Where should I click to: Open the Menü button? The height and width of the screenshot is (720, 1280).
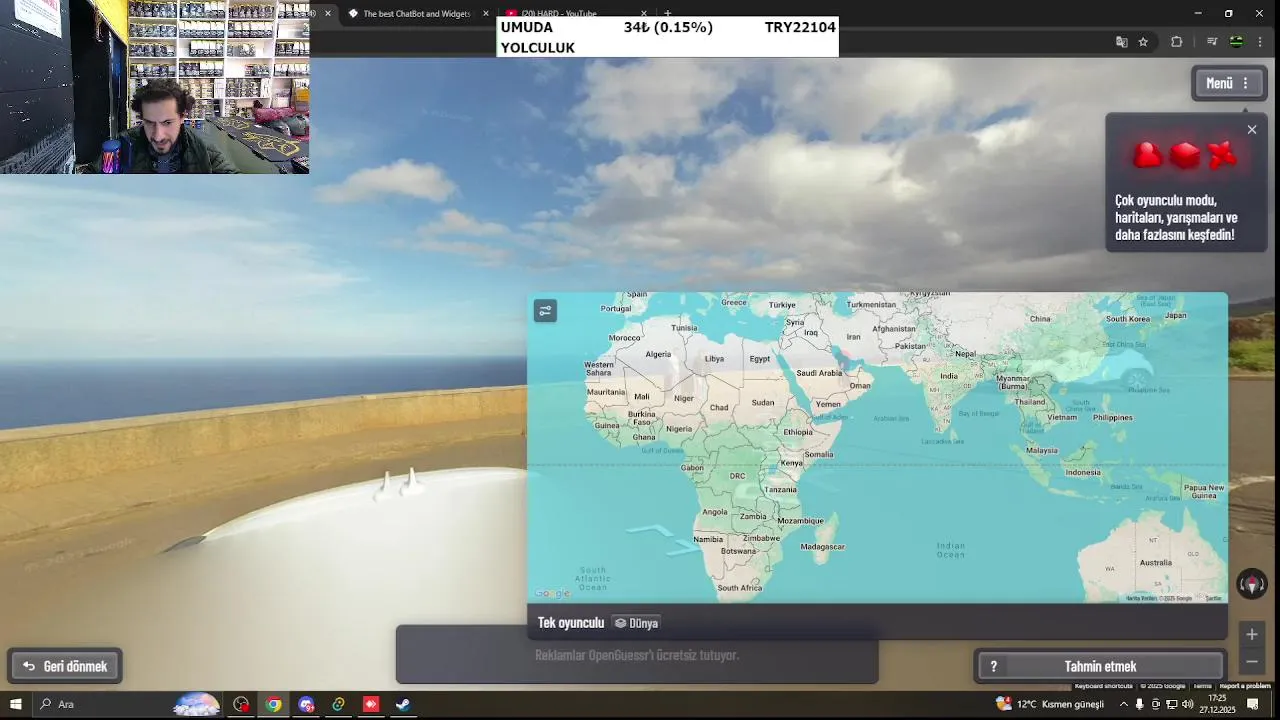(x=1229, y=83)
